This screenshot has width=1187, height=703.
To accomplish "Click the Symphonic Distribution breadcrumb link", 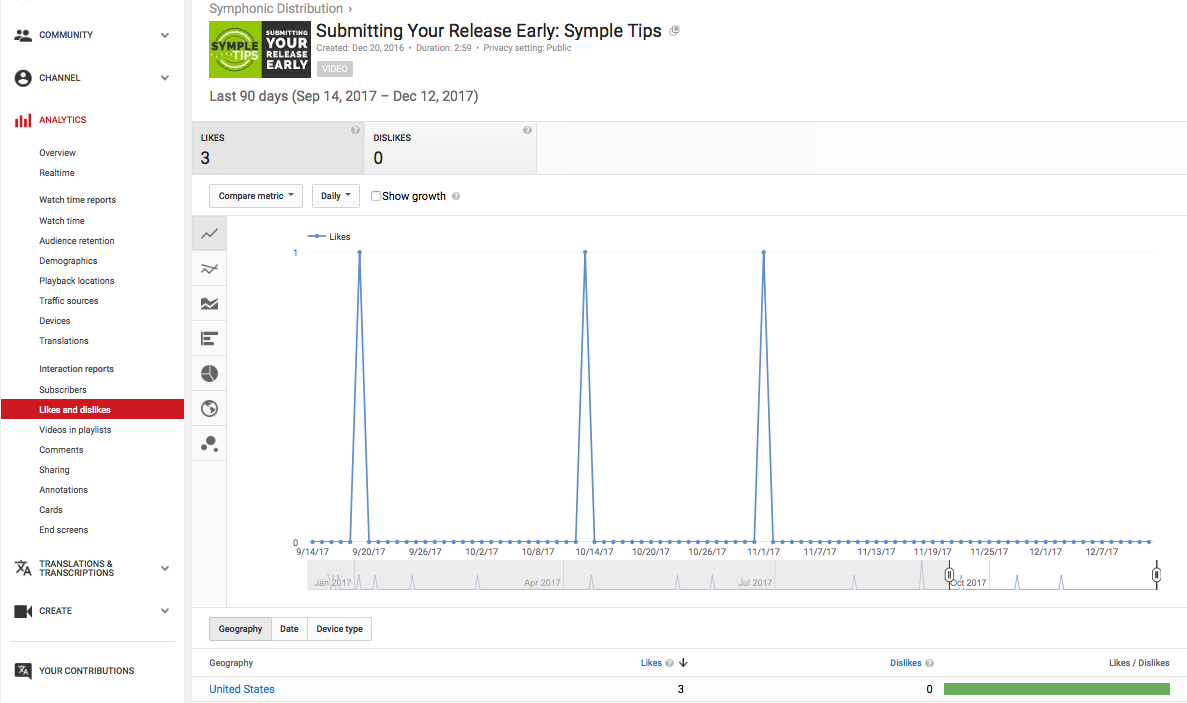I will (x=276, y=8).
